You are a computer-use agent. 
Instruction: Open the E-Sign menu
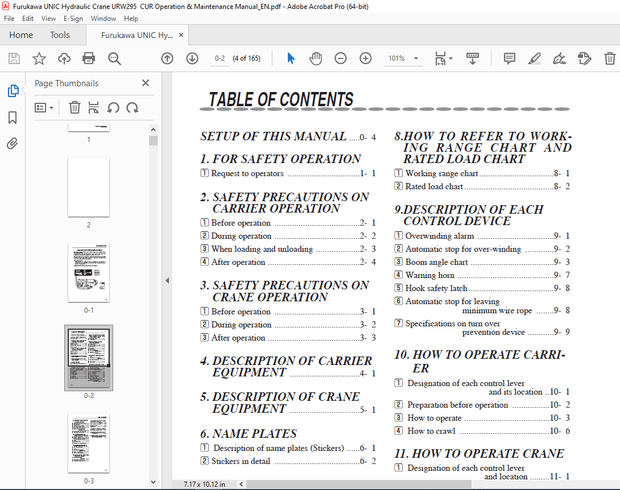73,19
